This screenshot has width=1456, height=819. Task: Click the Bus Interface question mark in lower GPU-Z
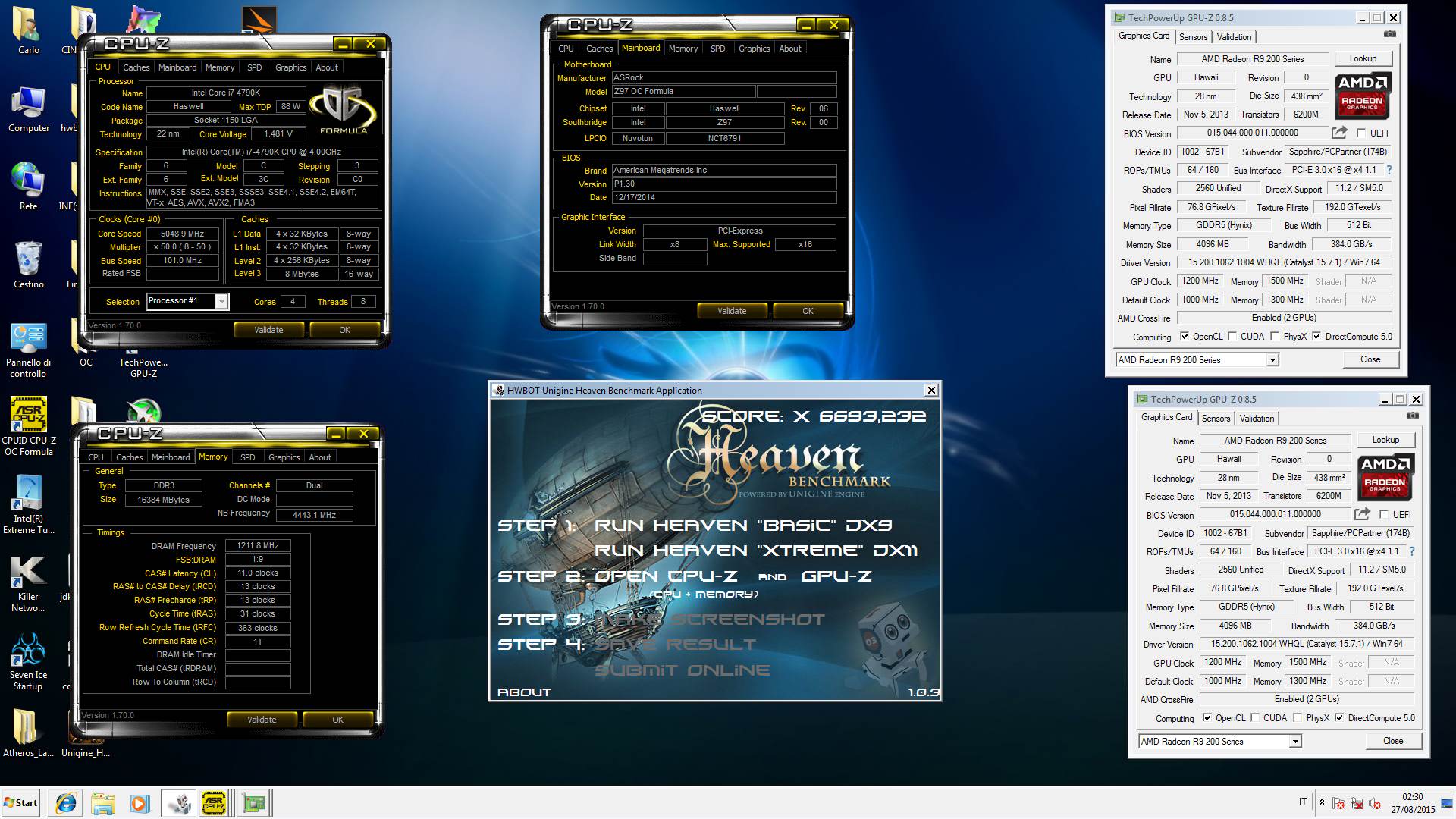point(1412,551)
